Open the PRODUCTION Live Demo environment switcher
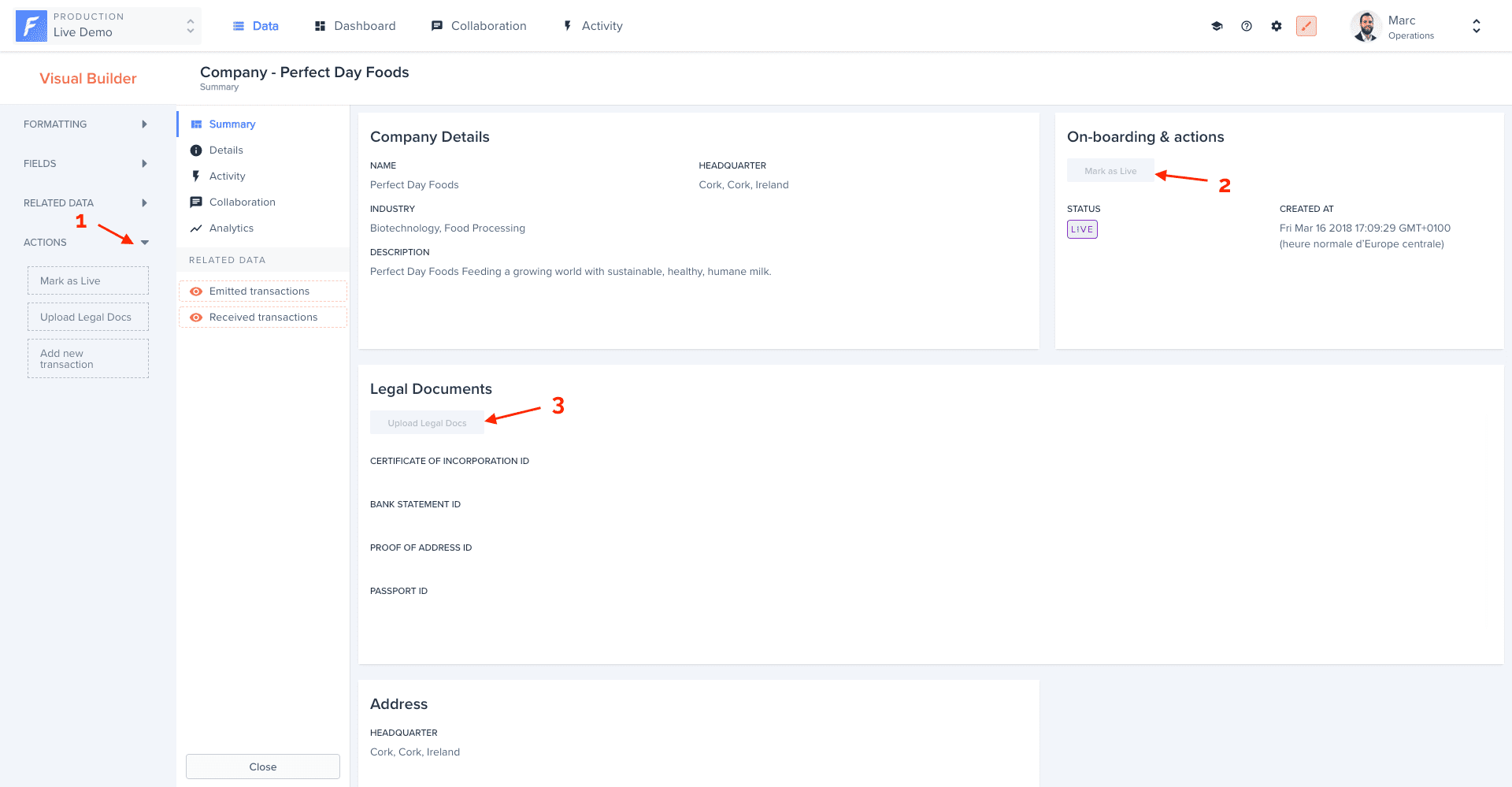1512x787 pixels. 108,26
